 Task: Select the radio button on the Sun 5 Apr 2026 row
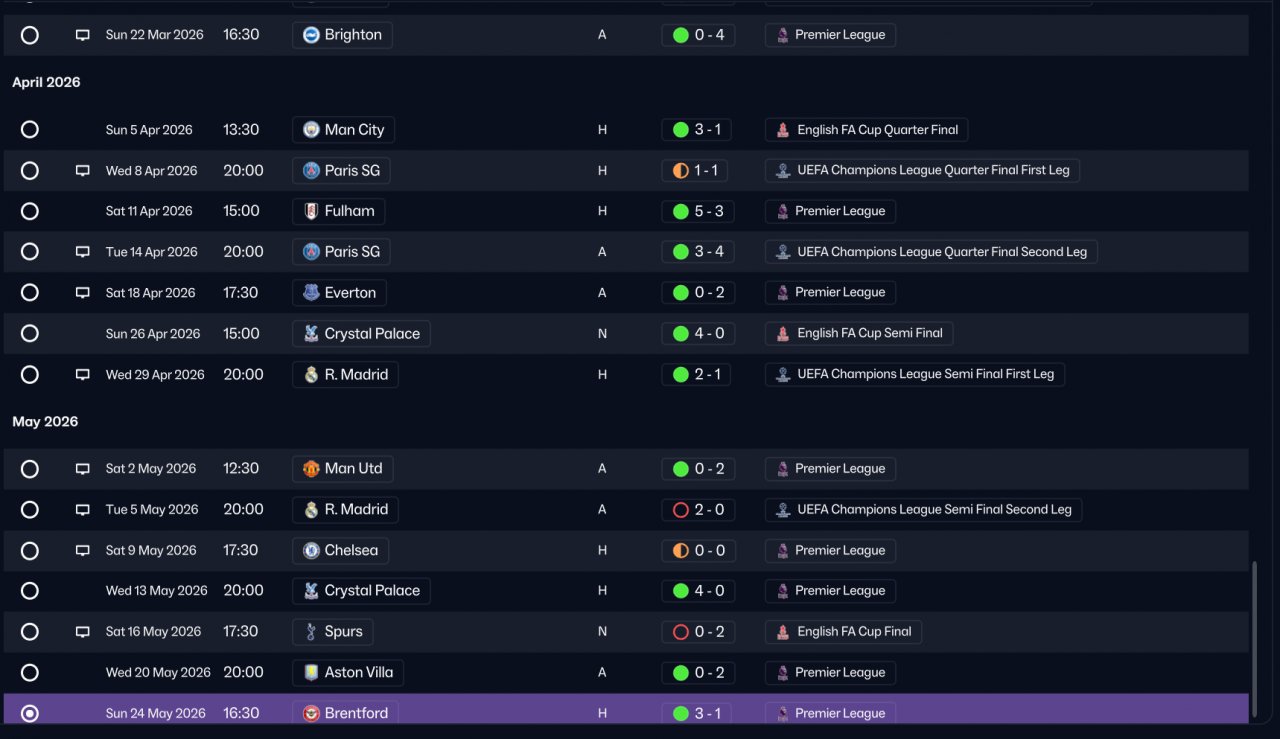(x=30, y=130)
